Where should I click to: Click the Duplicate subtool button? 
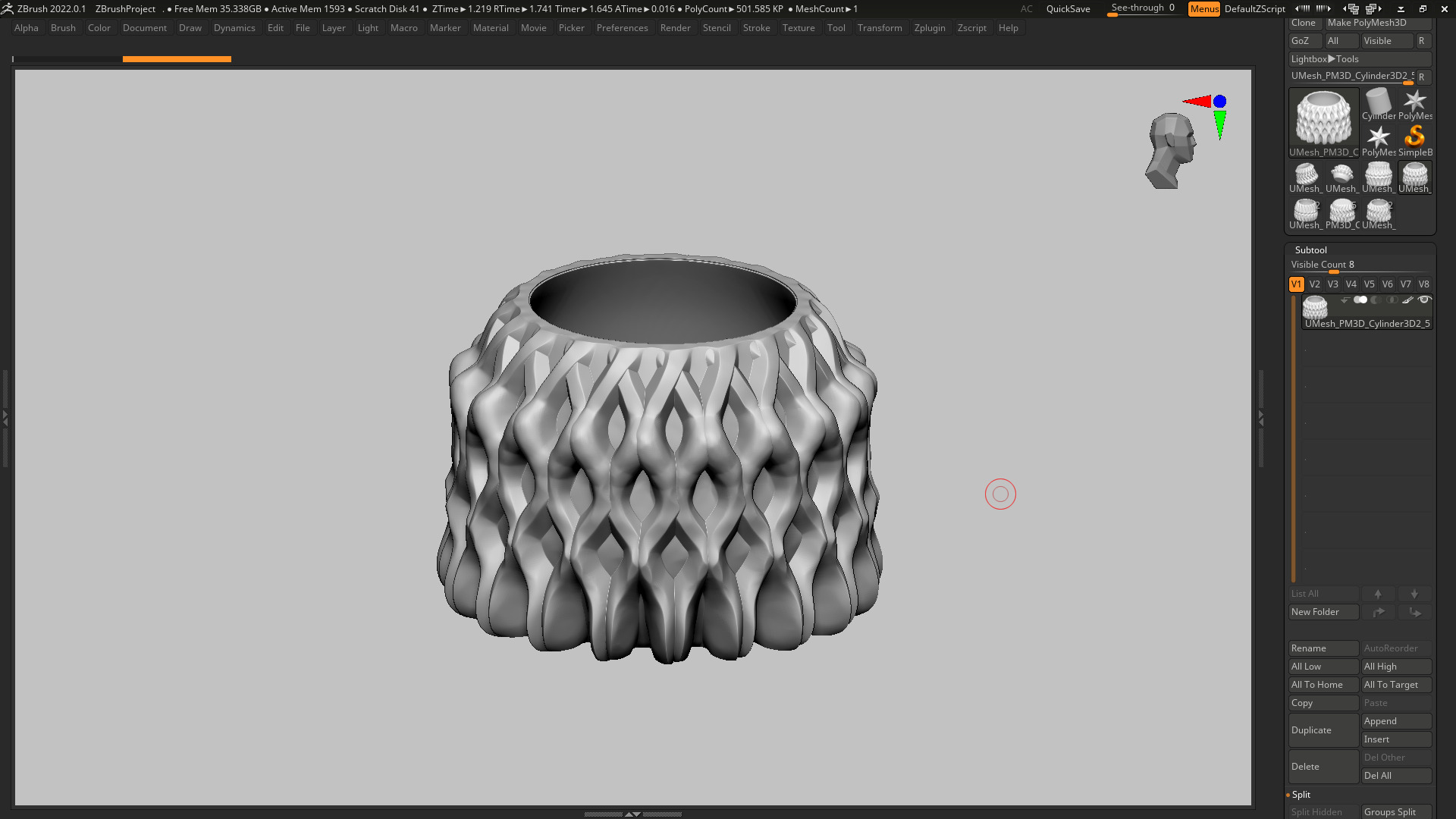tap(1323, 730)
